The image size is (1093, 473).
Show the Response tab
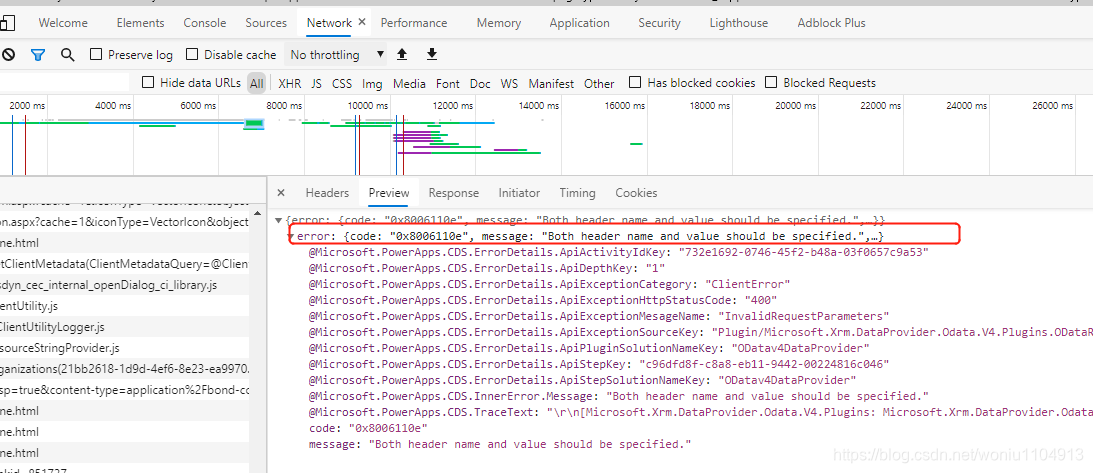click(454, 193)
